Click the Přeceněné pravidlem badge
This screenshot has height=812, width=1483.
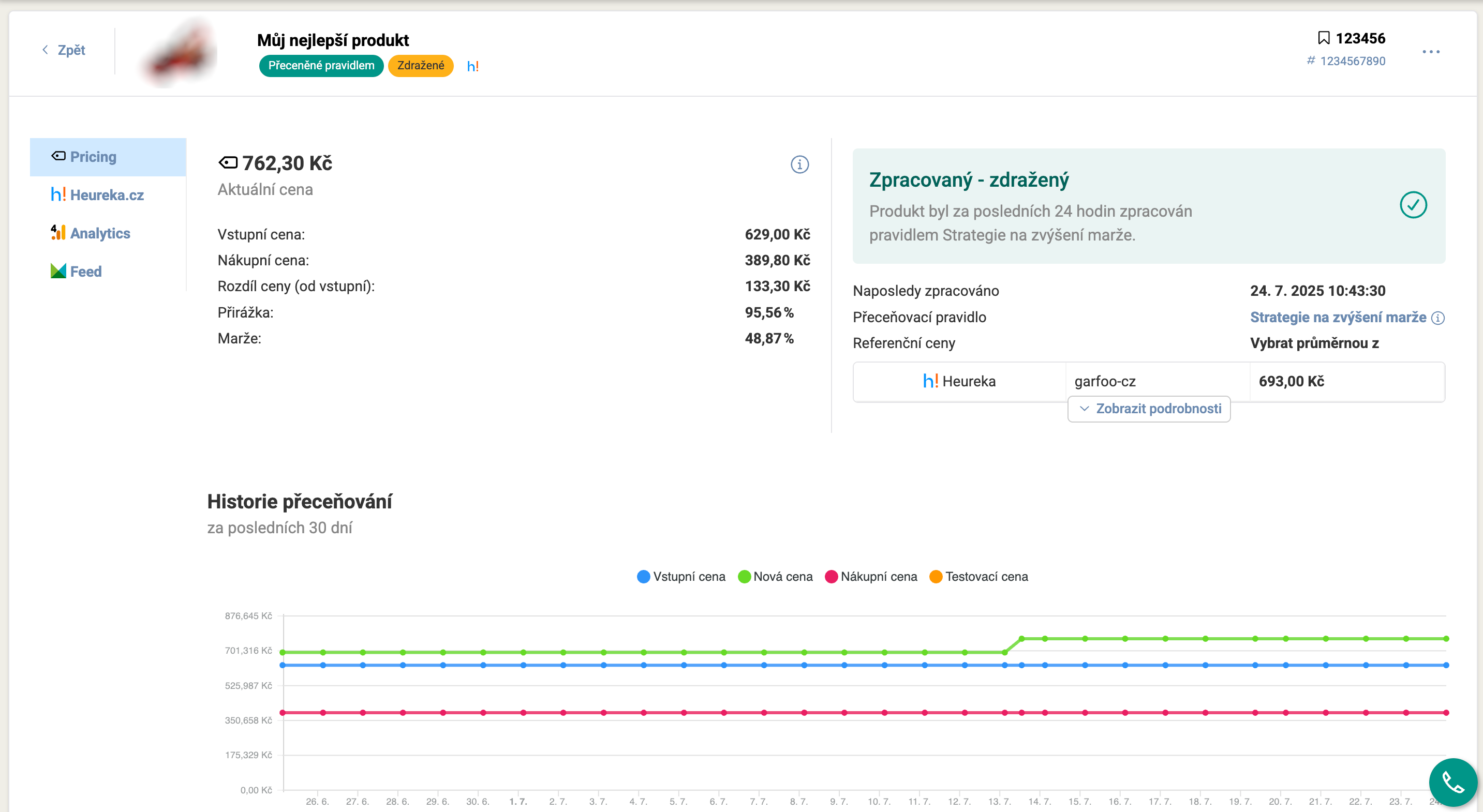(321, 66)
